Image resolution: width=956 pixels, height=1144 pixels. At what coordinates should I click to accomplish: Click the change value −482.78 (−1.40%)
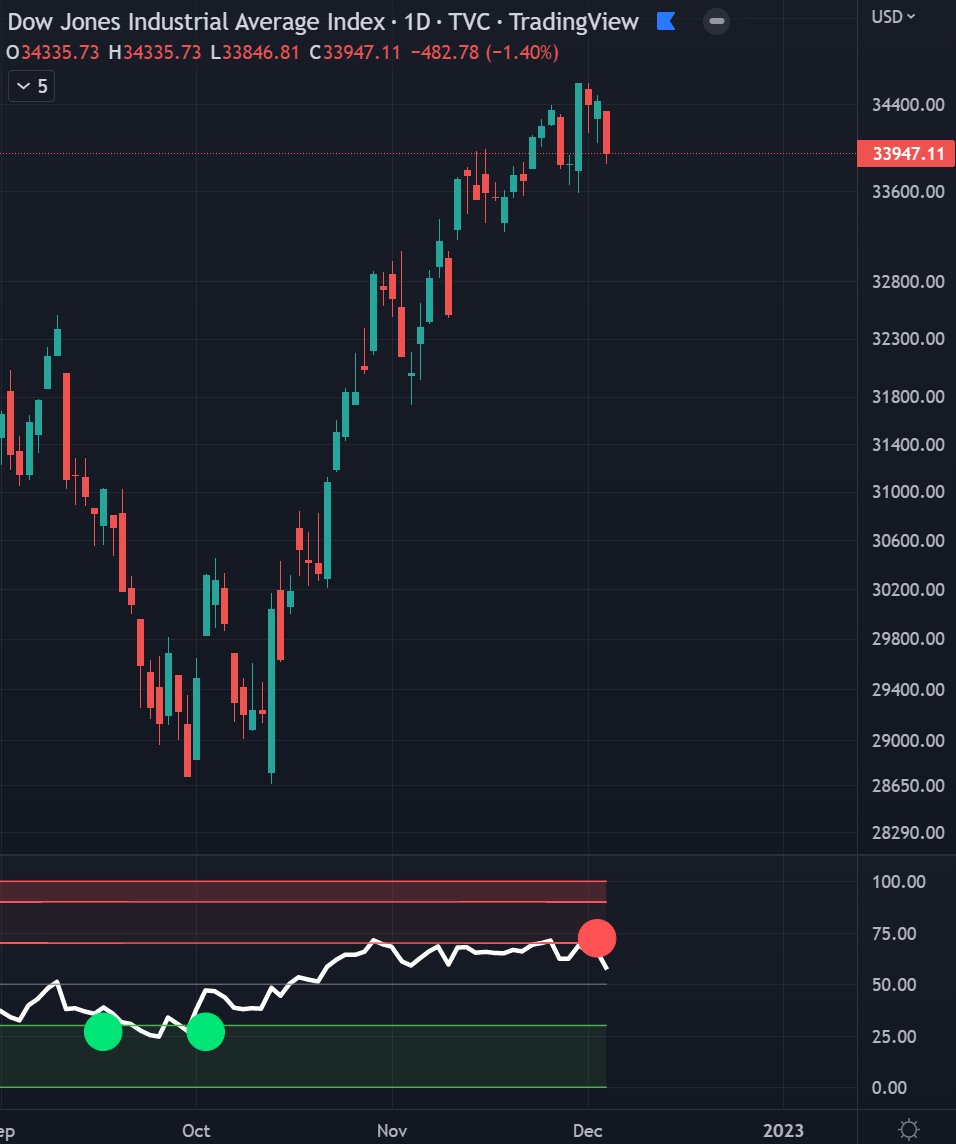pyautogui.click(x=485, y=53)
